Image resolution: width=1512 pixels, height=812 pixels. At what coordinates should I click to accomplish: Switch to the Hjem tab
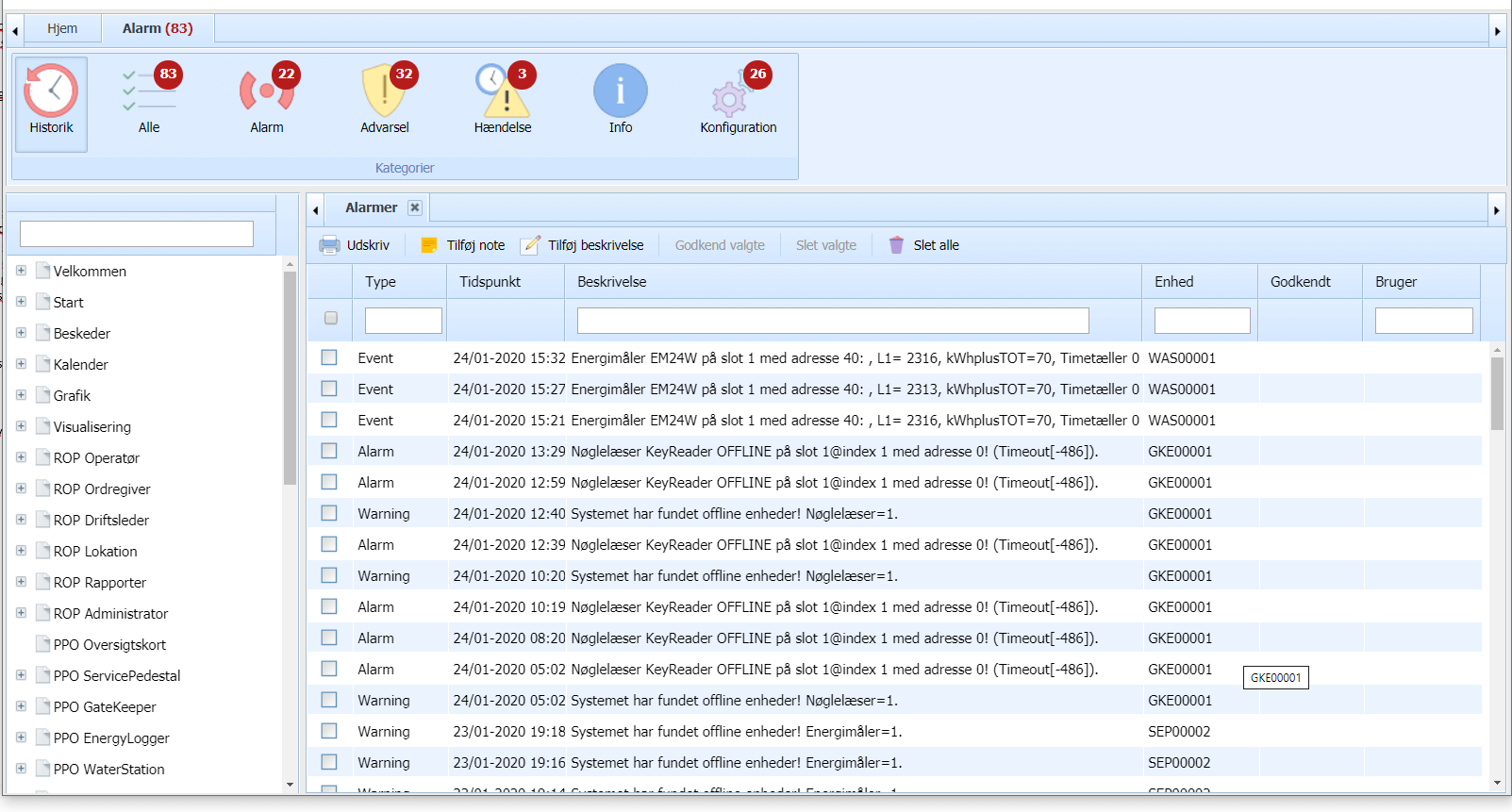click(x=62, y=28)
